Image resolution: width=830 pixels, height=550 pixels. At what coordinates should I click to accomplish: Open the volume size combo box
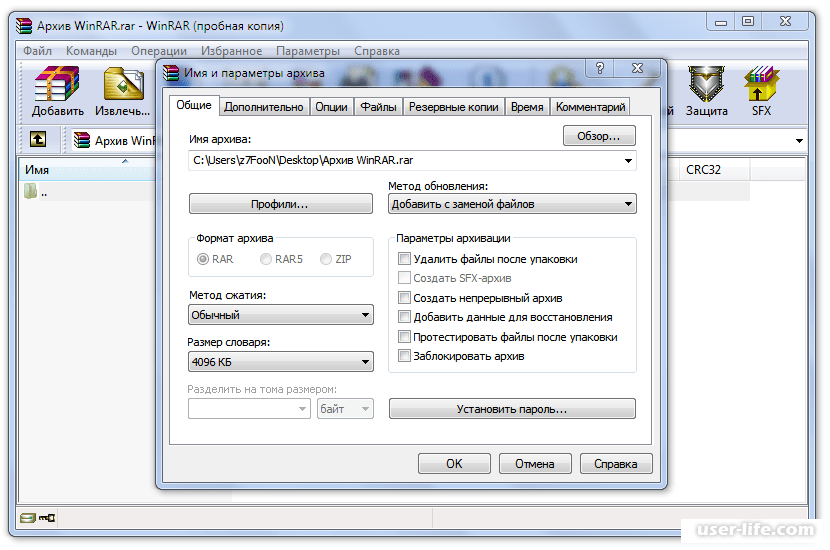tap(249, 409)
